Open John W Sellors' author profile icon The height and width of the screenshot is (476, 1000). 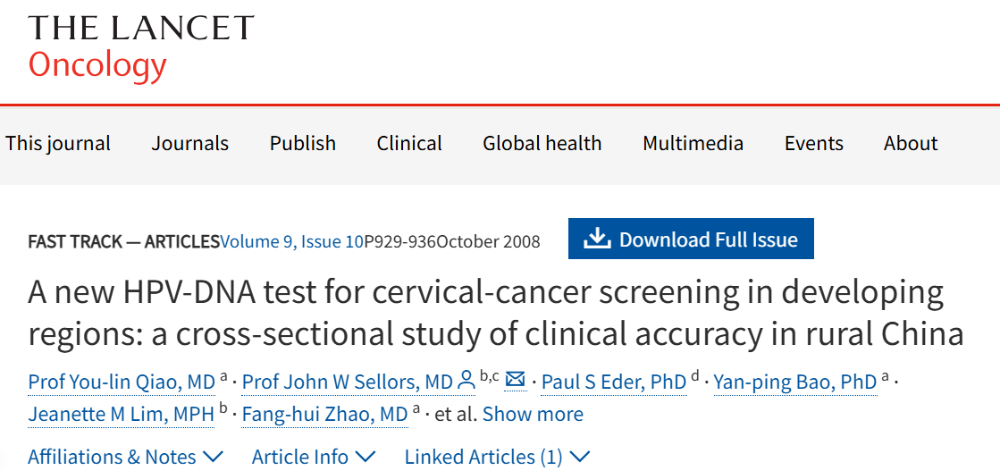pyautogui.click(x=467, y=382)
